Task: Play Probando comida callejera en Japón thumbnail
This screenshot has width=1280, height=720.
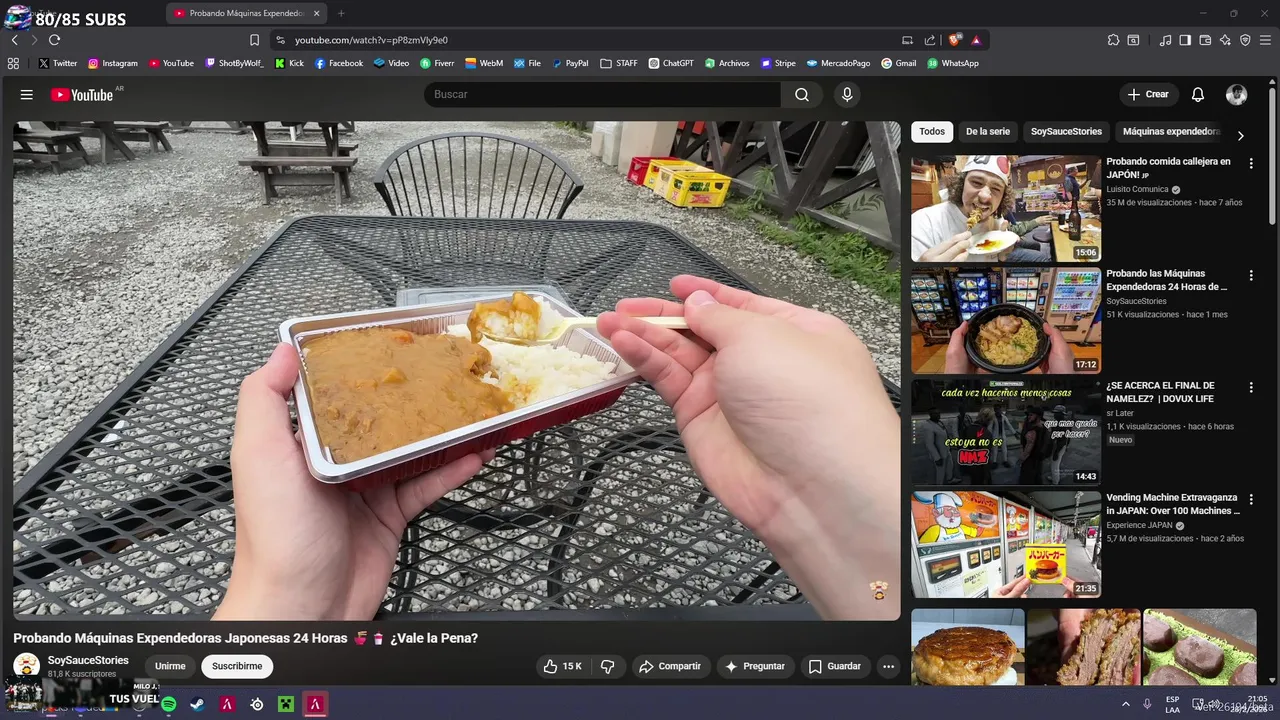Action: [1005, 208]
